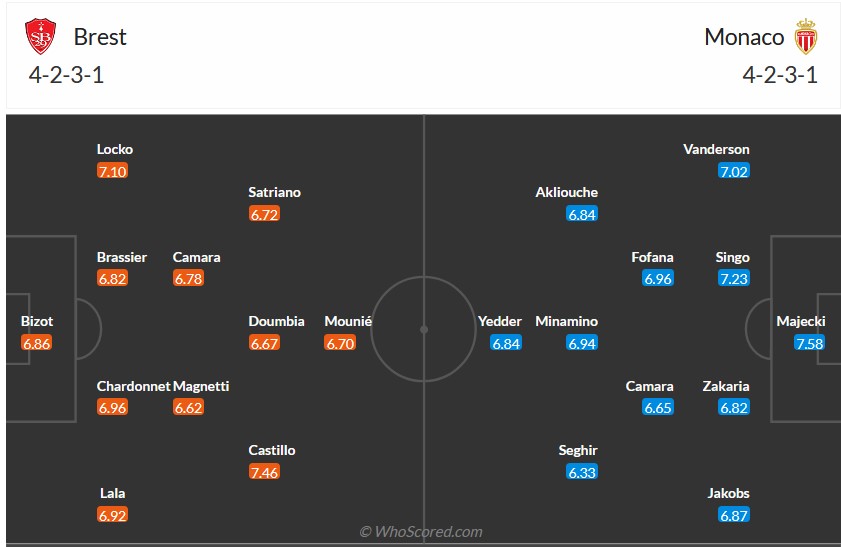Click the WhoScored.com watermark link
This screenshot has height=547, width=841.
click(421, 531)
